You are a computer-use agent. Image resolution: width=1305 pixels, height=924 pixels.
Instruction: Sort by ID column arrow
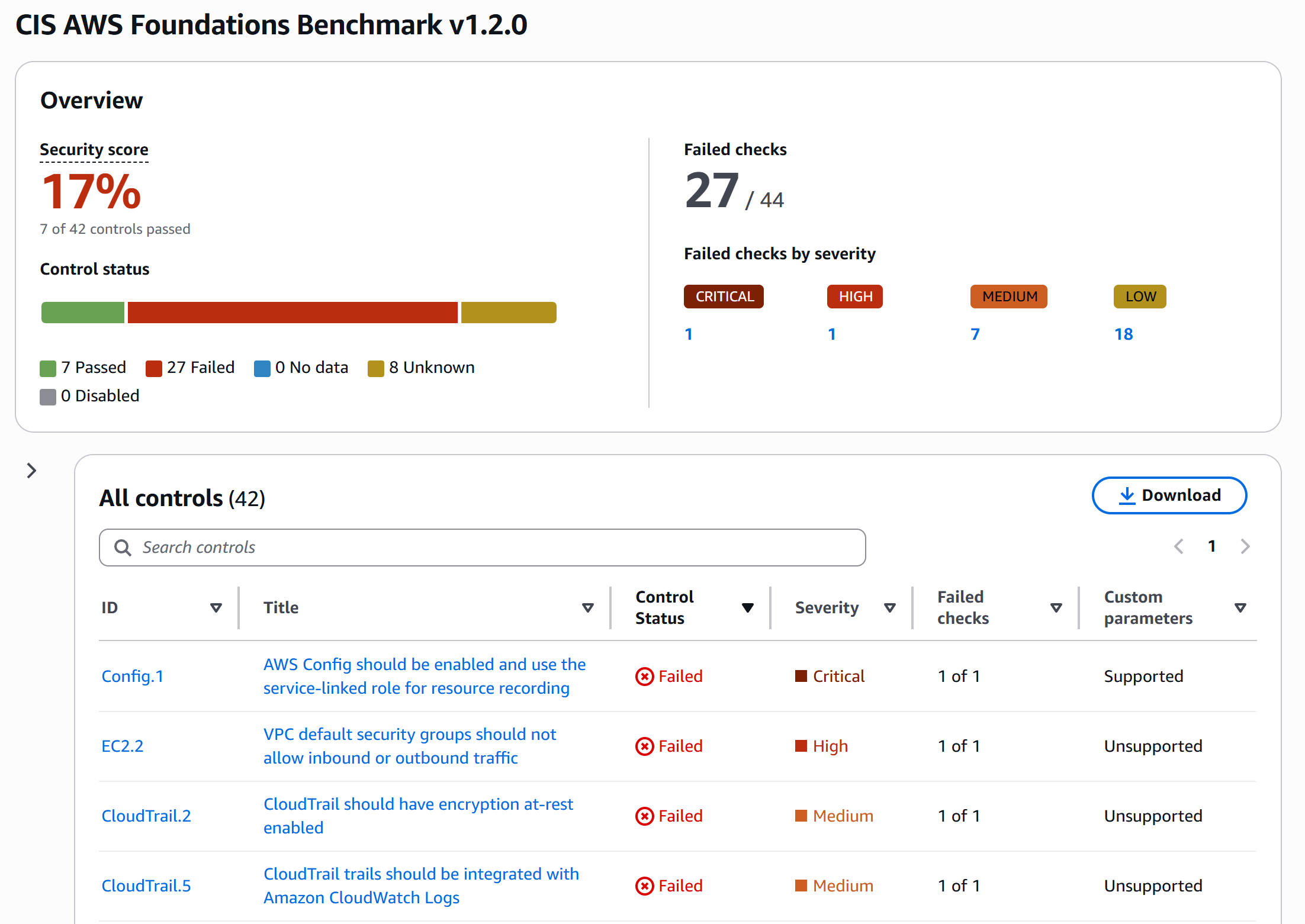click(x=216, y=608)
